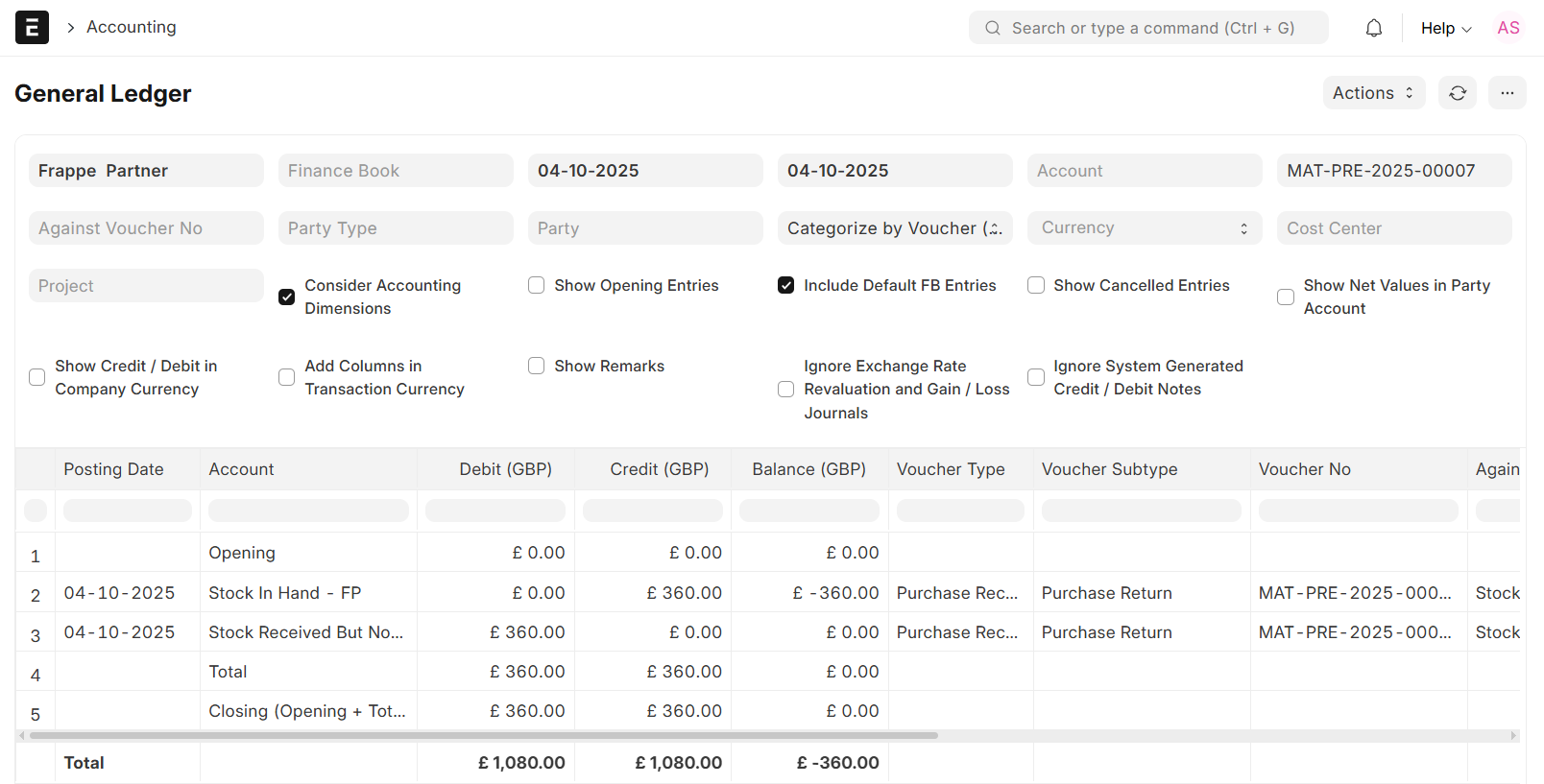Screen dimensions: 1544x784
Task: Tick Show Cancelled Entries checkbox
Action: click(1036, 285)
